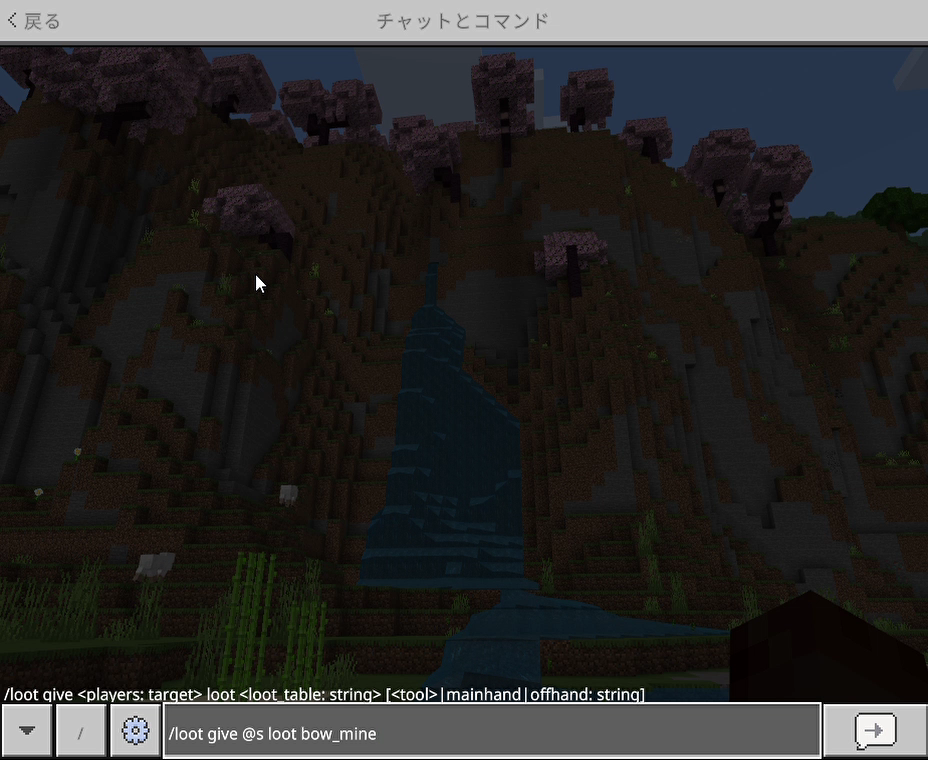928x760 pixels.
Task: Open chat settings gear icon
Action: [136, 730]
